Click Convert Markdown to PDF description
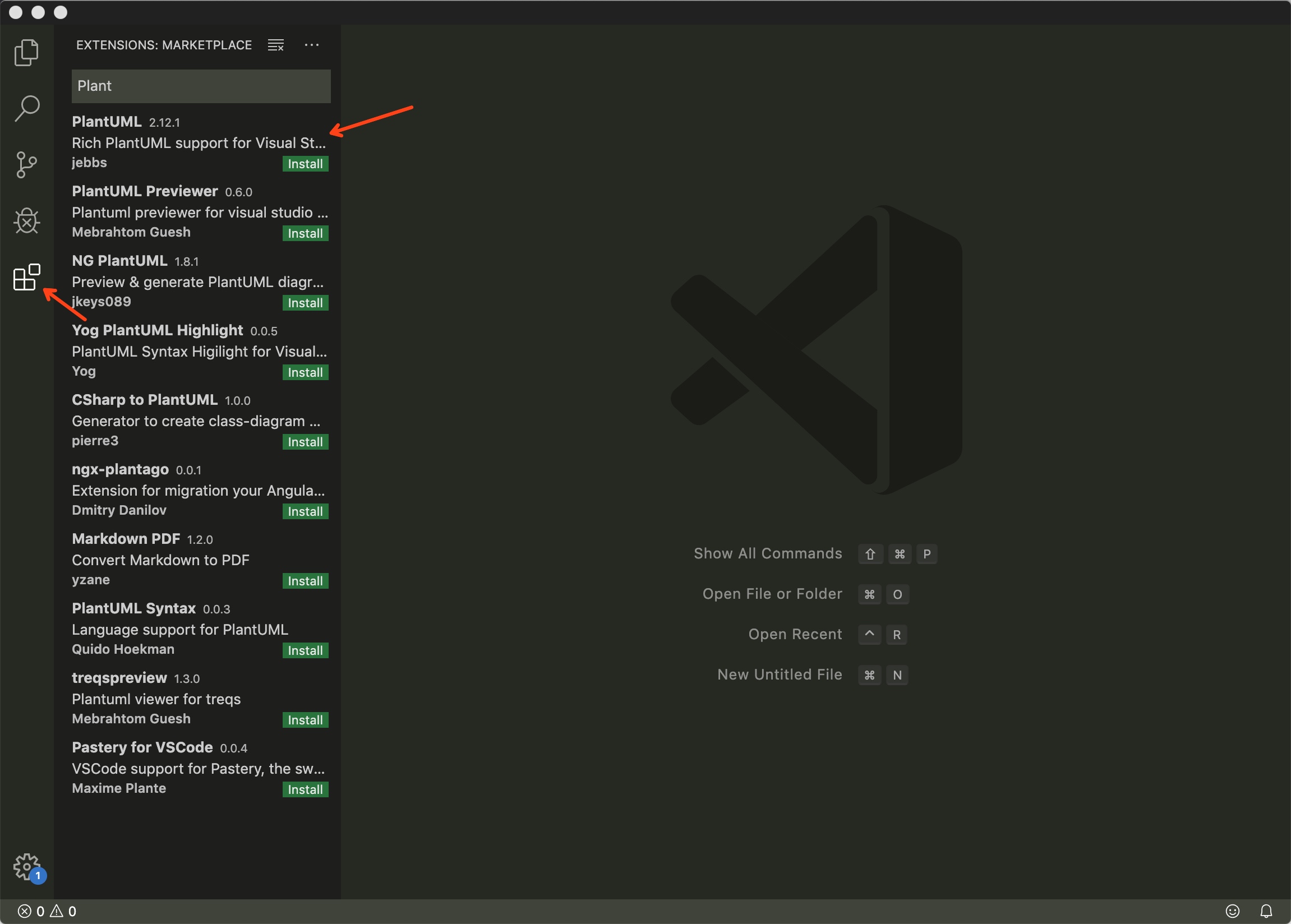1291x924 pixels. (160, 561)
